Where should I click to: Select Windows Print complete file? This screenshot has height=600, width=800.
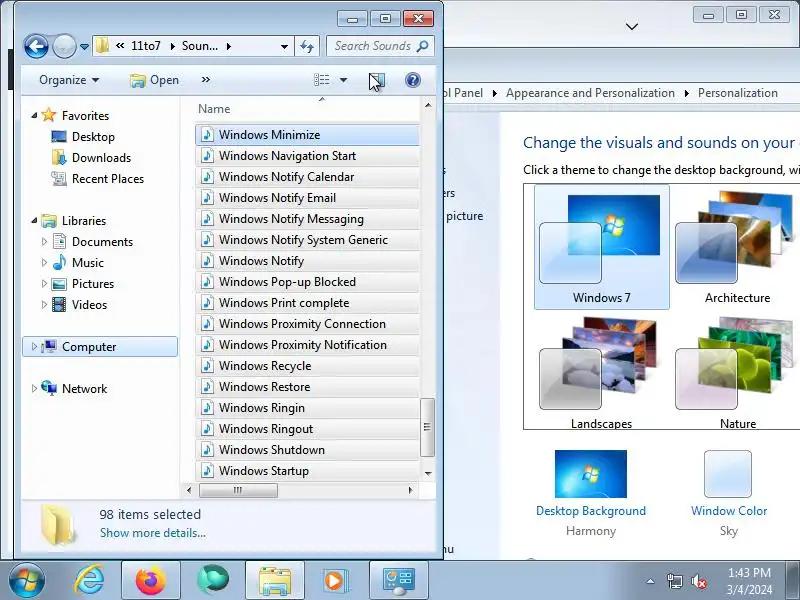click(x=307, y=303)
